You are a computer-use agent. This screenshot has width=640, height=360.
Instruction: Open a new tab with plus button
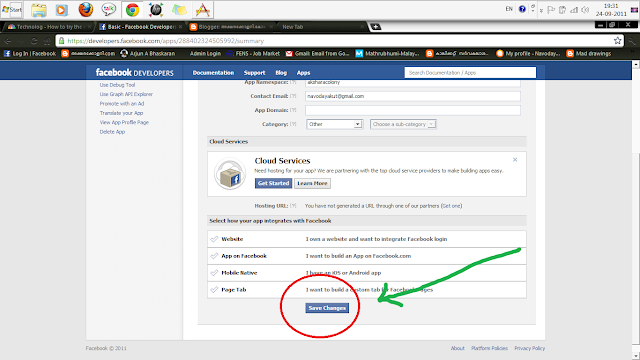[x=376, y=27]
